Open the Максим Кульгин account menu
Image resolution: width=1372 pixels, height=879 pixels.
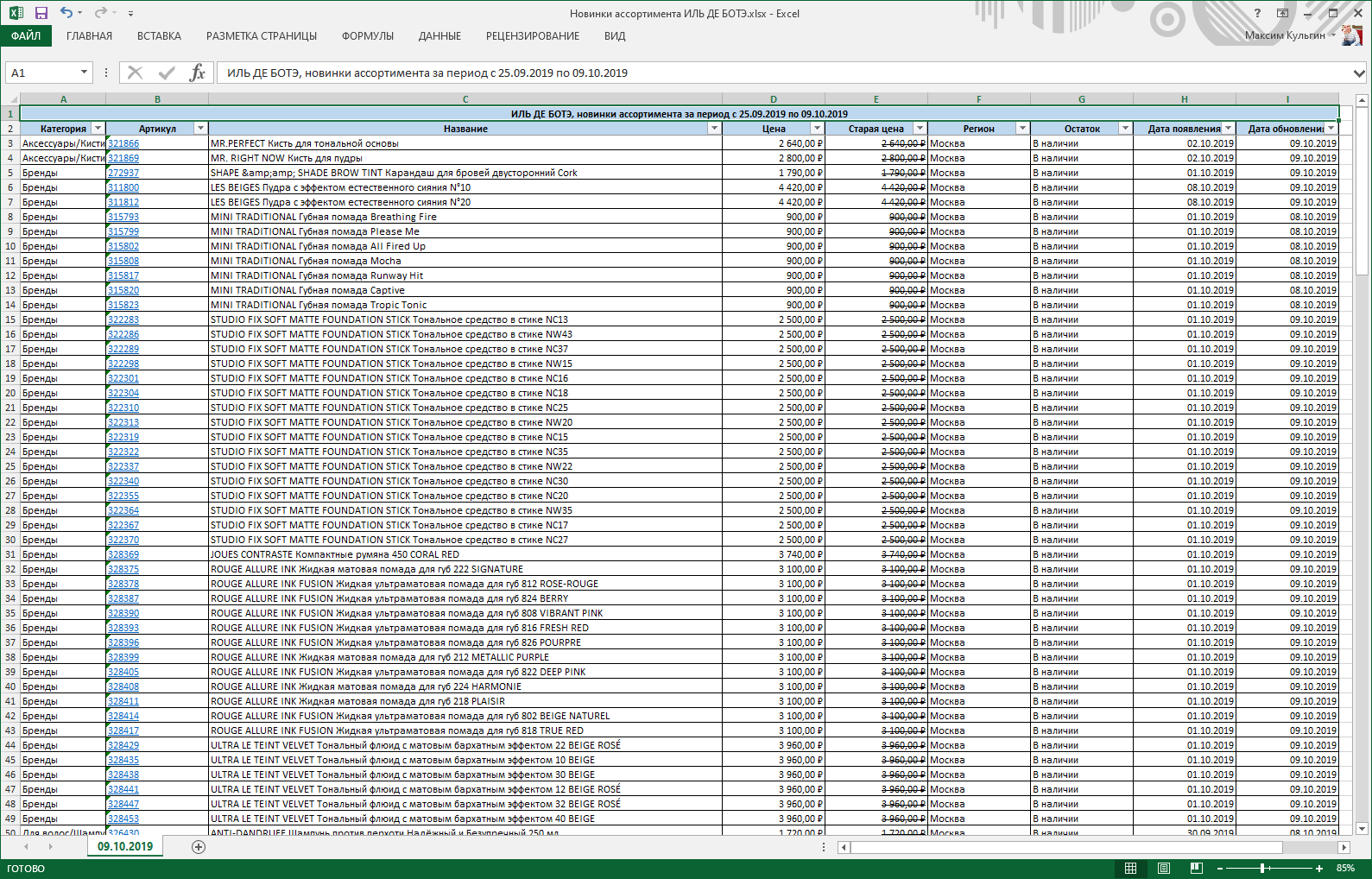click(1289, 35)
